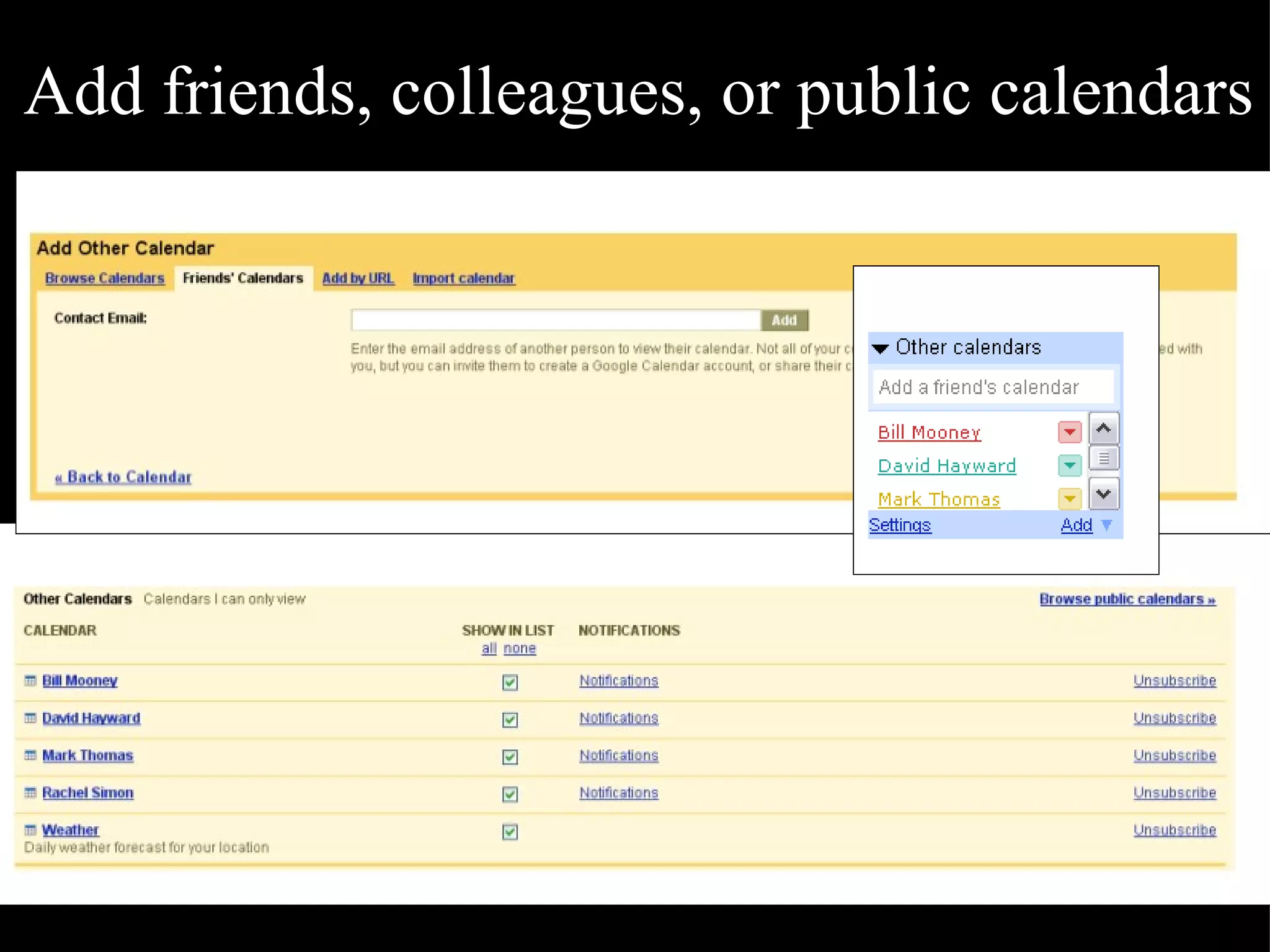Screen dimensions: 1270x952
Task: Click the green Add button
Action: [784, 320]
